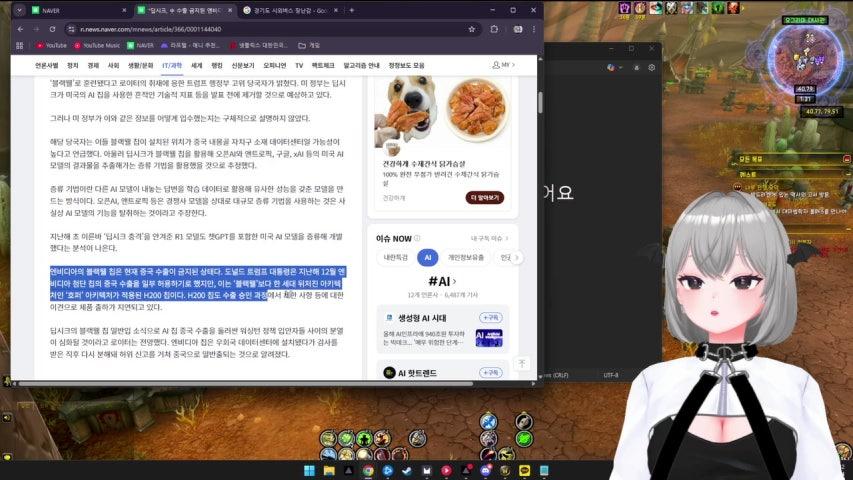Image resolution: width=853 pixels, height=480 pixels.
Task: Open the bookmarks bar apps grid icon
Action: (20, 46)
